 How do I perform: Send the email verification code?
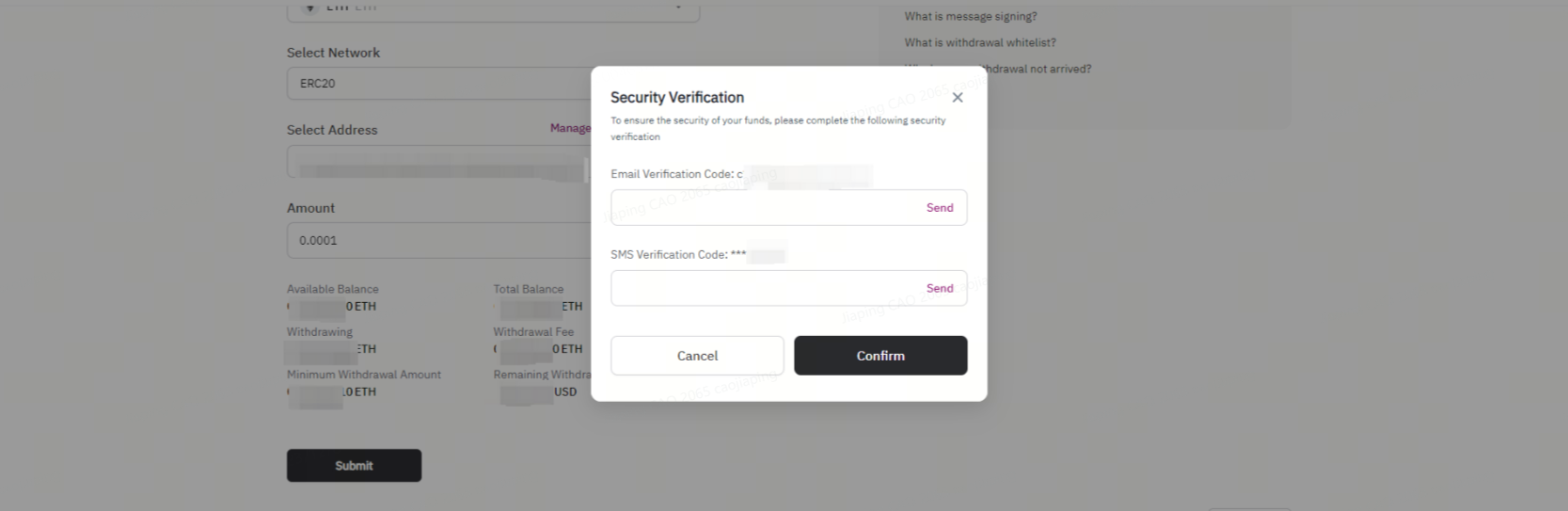[940, 208]
